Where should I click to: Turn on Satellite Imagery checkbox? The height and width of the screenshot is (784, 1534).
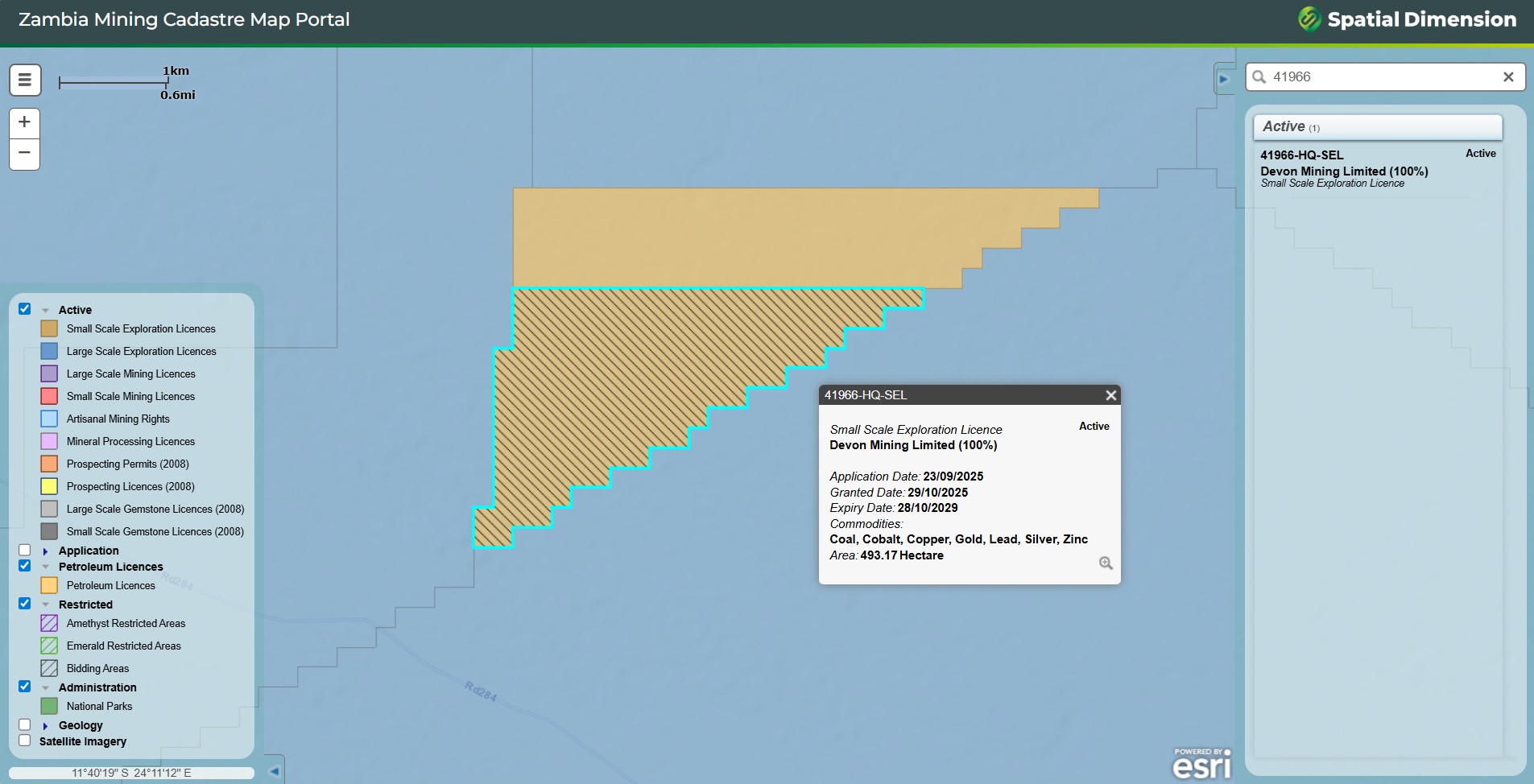coord(25,741)
